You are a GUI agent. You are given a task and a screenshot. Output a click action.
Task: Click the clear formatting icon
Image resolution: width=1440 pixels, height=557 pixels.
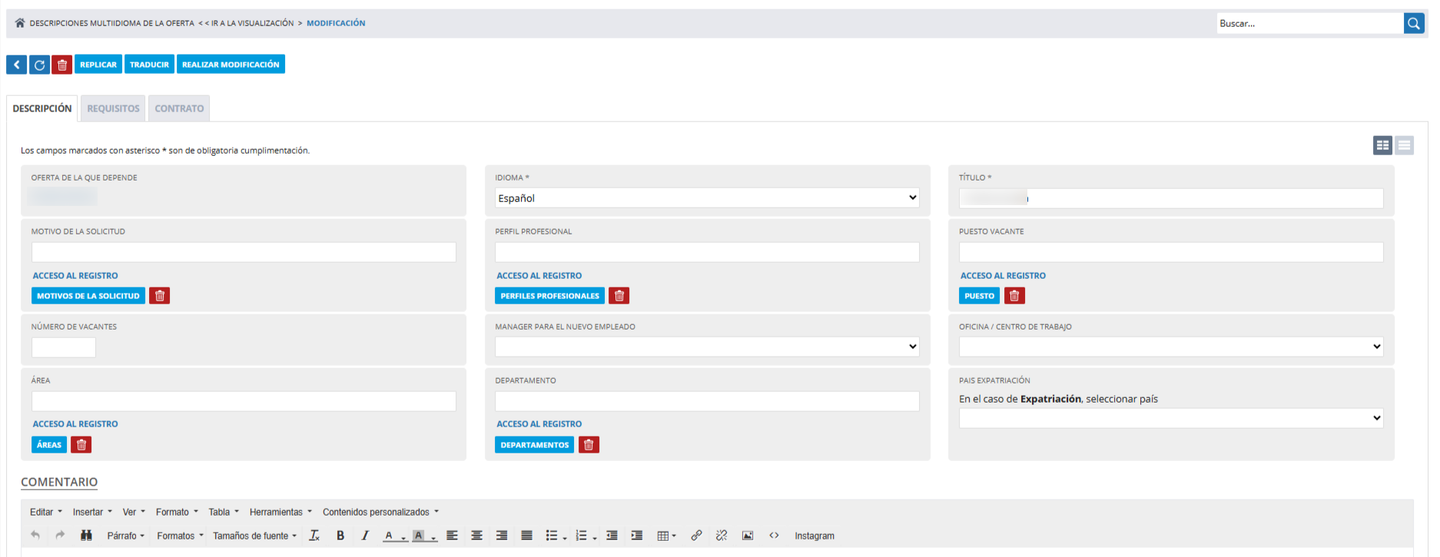tap(314, 536)
